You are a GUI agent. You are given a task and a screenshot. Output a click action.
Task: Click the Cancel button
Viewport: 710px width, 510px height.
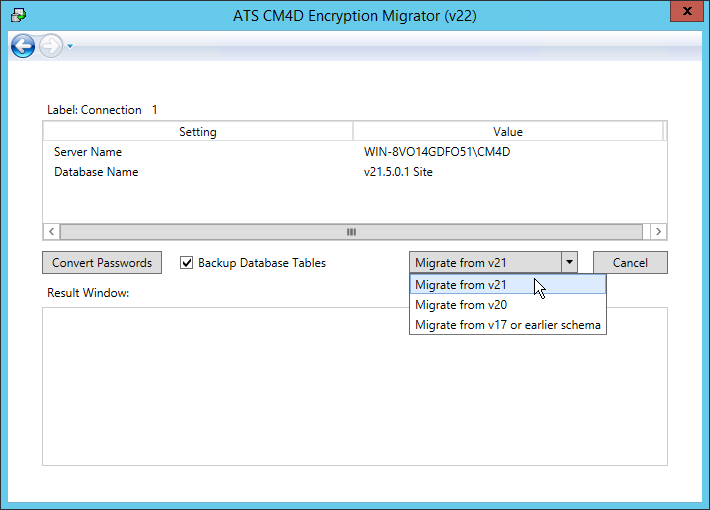(x=630, y=263)
